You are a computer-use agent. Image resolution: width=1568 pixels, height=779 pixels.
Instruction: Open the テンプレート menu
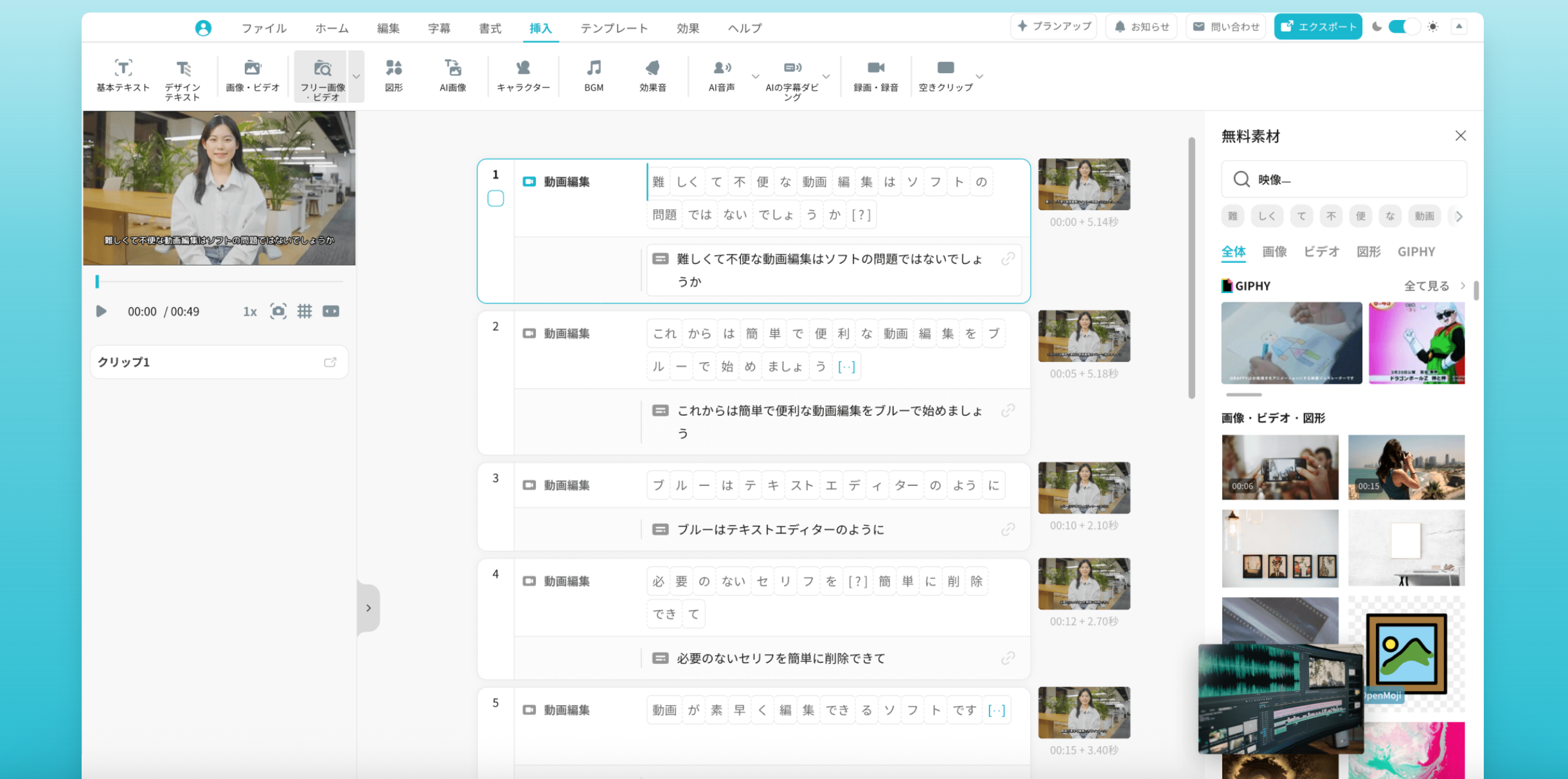coord(614,28)
